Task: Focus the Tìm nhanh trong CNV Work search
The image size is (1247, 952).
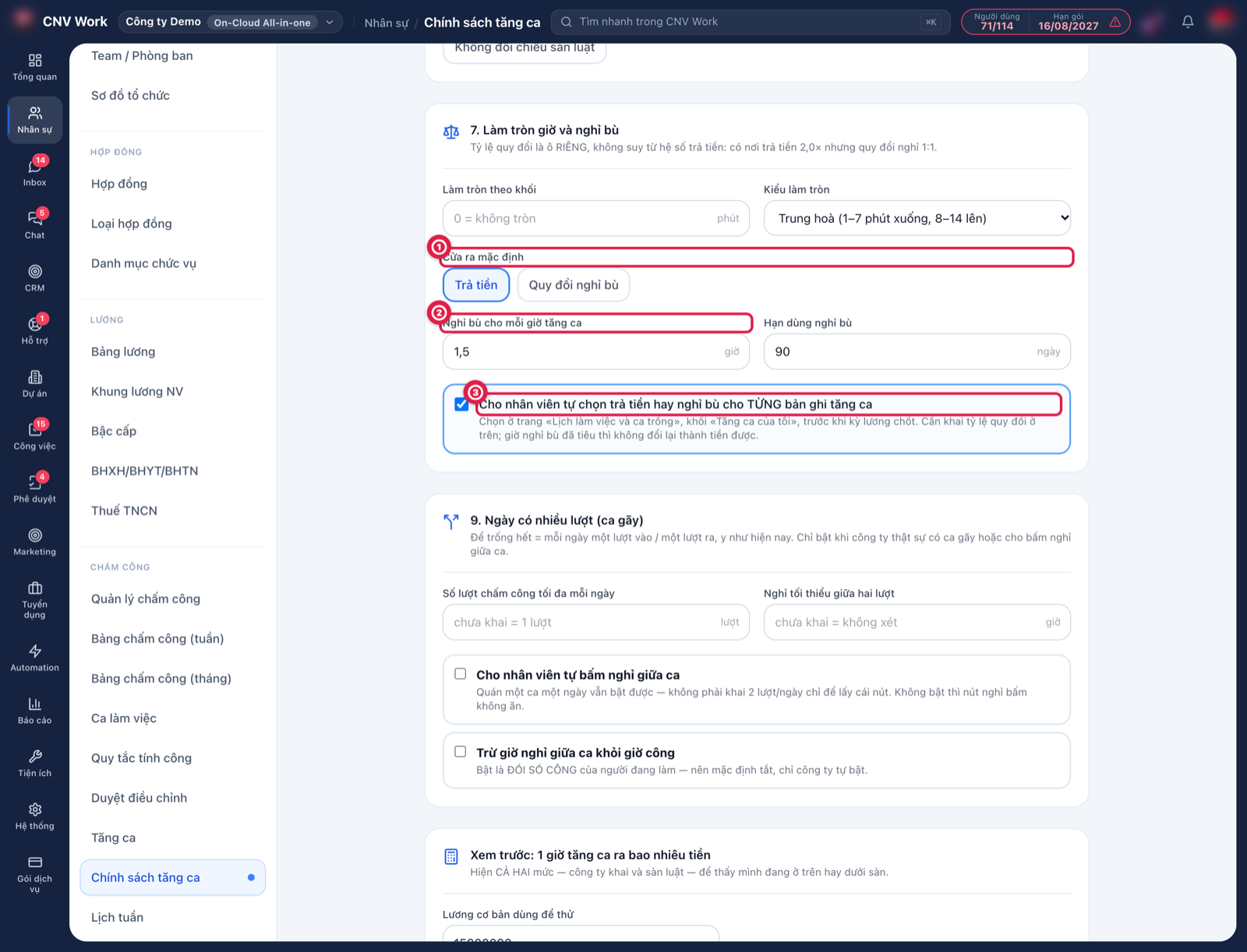Action: [x=751, y=22]
